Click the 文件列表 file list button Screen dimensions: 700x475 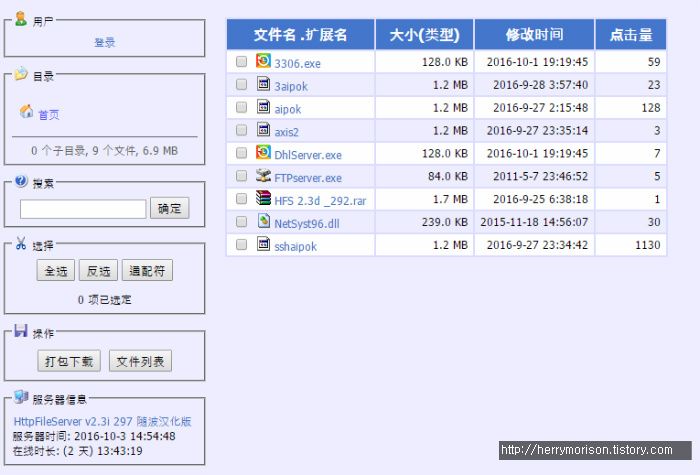click(140, 361)
